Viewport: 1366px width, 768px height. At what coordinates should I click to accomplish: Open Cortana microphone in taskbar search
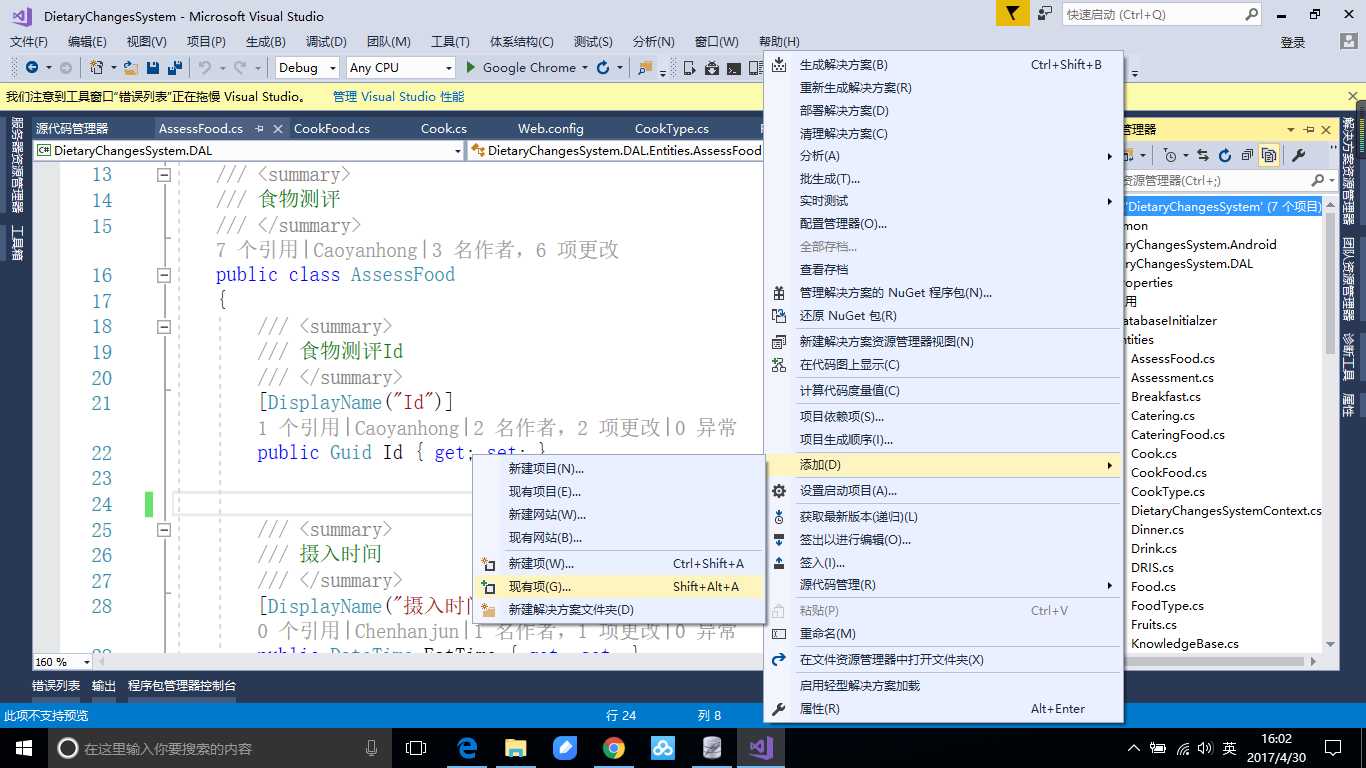pyautogui.click(x=372, y=748)
